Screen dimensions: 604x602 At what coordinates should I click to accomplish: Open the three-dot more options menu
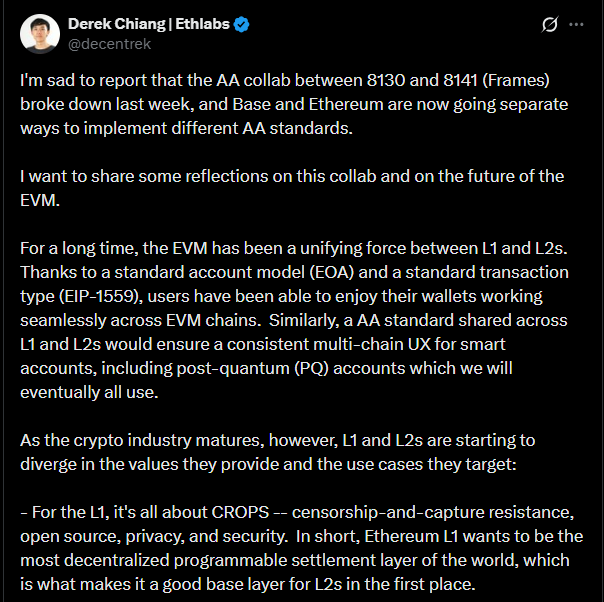click(x=576, y=24)
